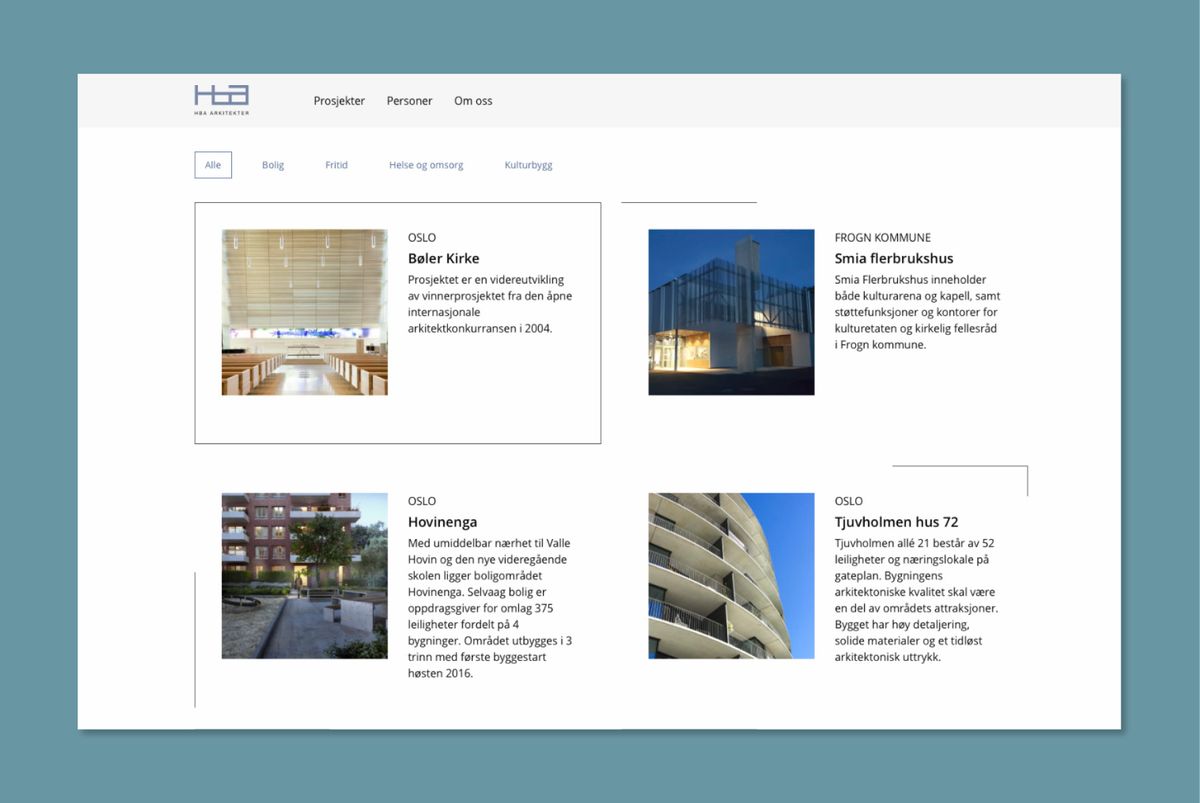This screenshot has width=1200, height=803.
Task: Open the Om oss menu item
Action: pos(473,101)
